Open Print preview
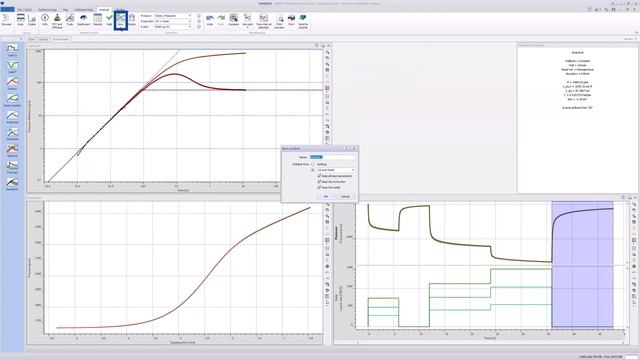 tap(279, 20)
